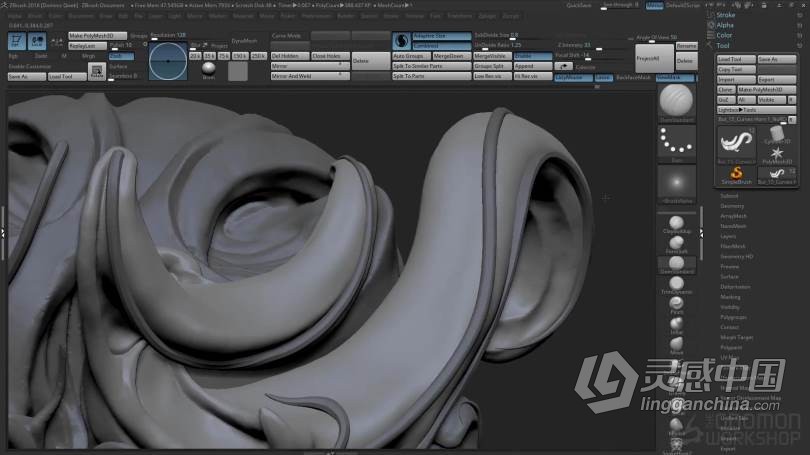Image resolution: width=810 pixels, height=455 pixels.
Task: Open the Material menu
Action: [243, 16]
